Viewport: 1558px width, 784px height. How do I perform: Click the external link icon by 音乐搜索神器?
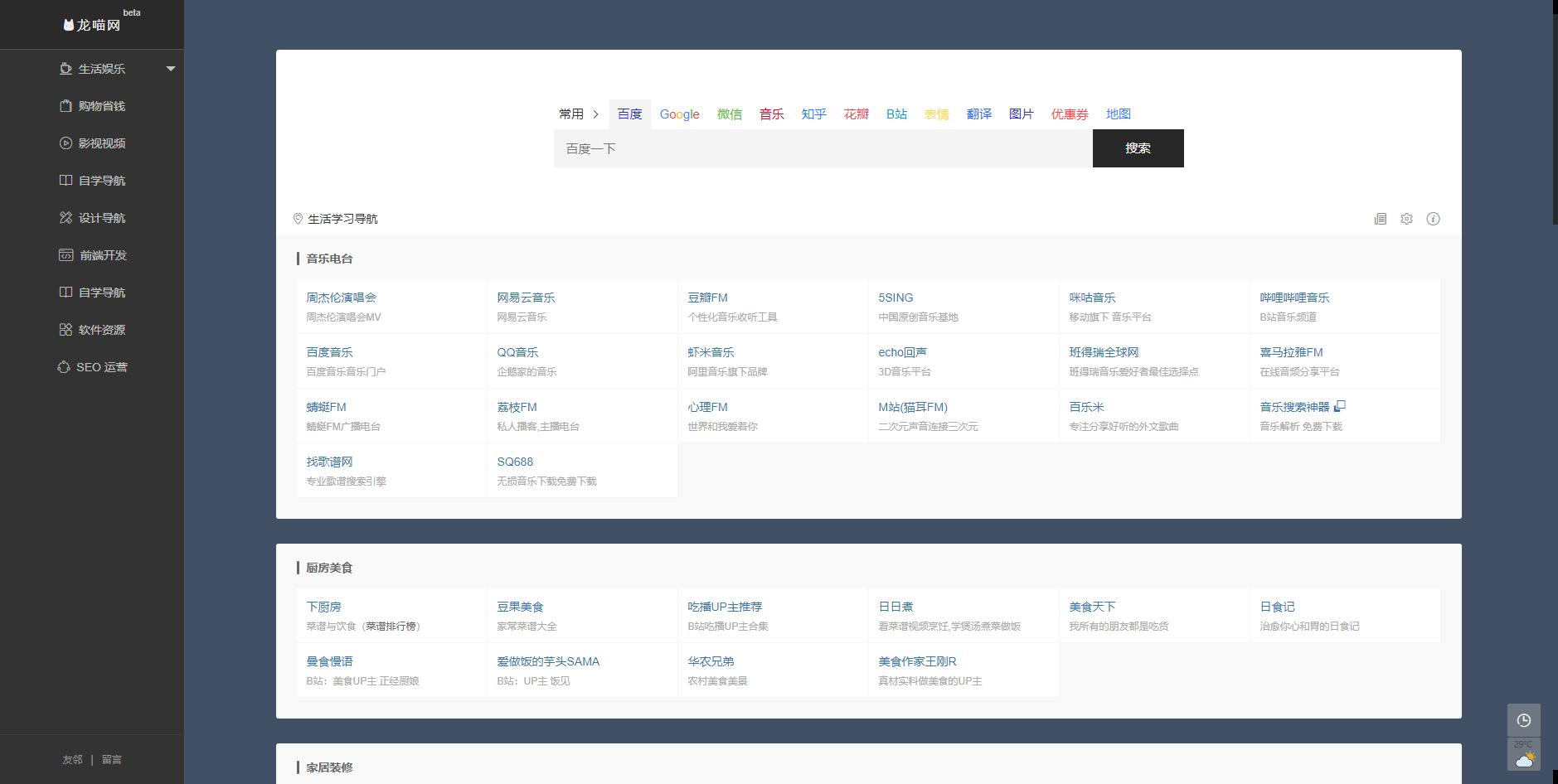[x=1340, y=406]
